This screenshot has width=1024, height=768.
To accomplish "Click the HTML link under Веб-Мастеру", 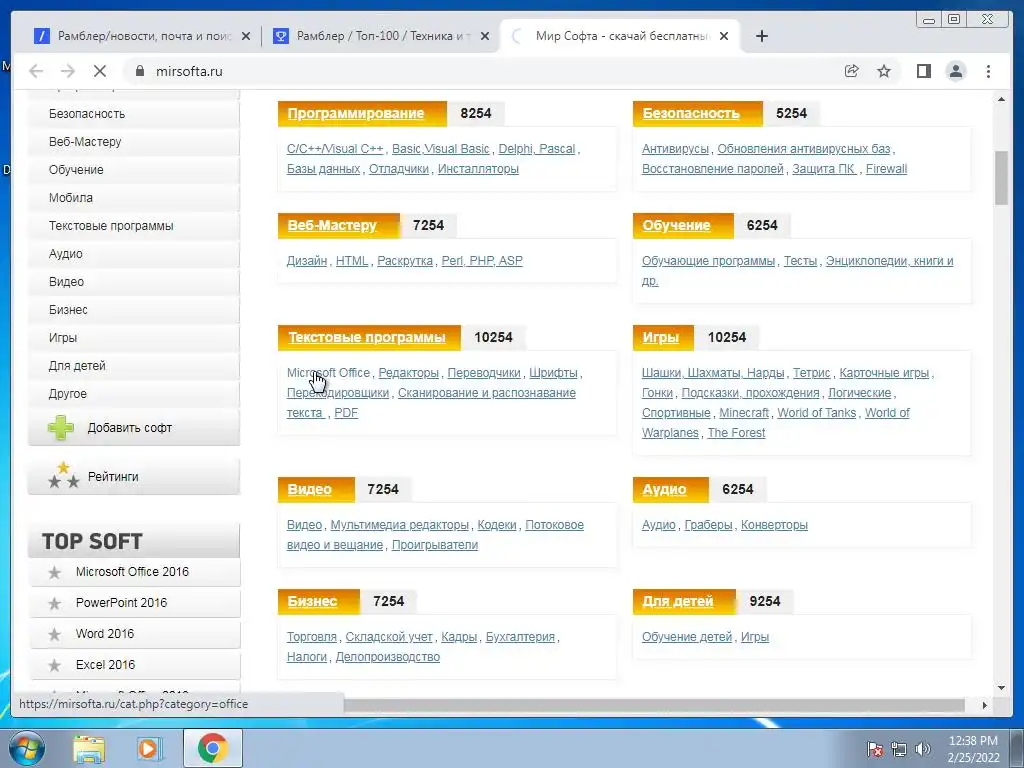I will click(352, 261).
